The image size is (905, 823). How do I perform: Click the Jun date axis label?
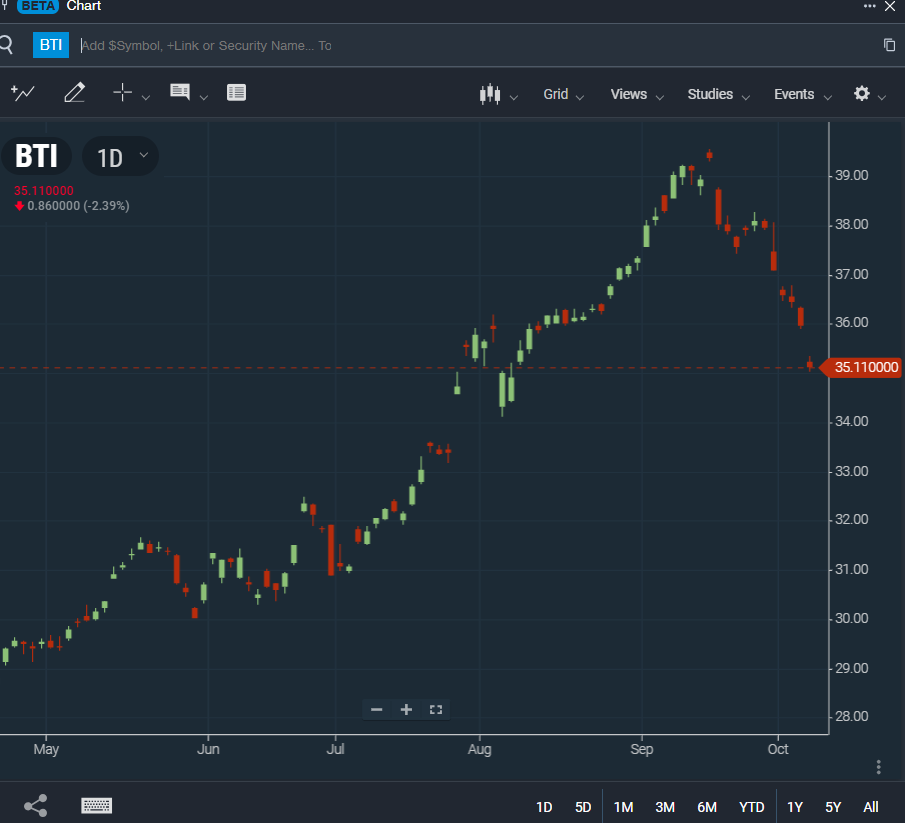(x=208, y=749)
